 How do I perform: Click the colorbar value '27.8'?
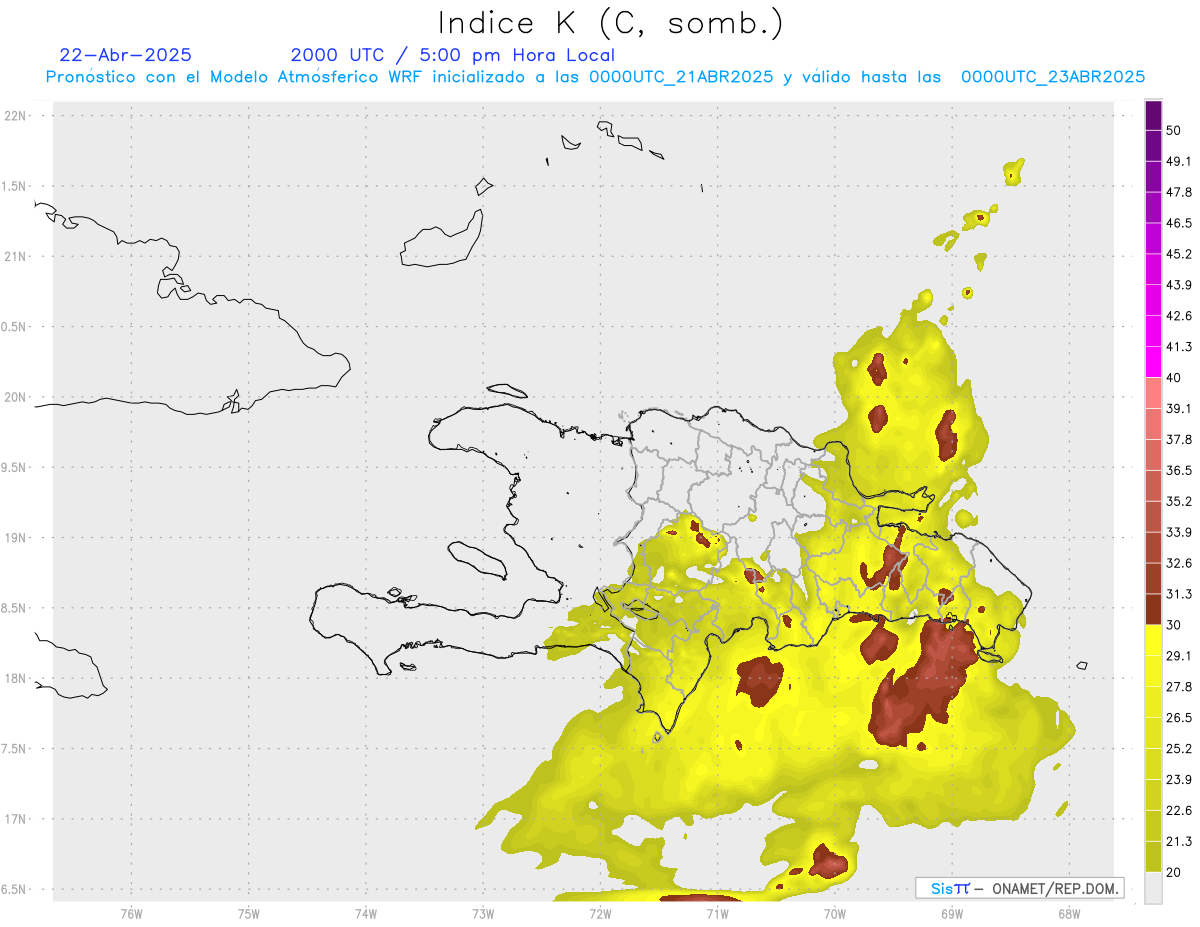coord(1179,686)
